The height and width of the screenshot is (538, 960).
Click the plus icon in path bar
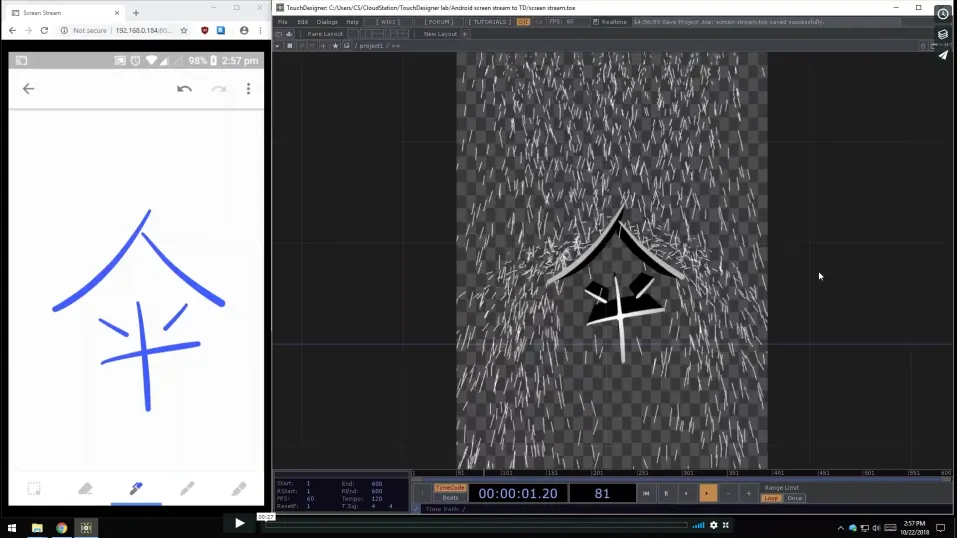pos(323,46)
